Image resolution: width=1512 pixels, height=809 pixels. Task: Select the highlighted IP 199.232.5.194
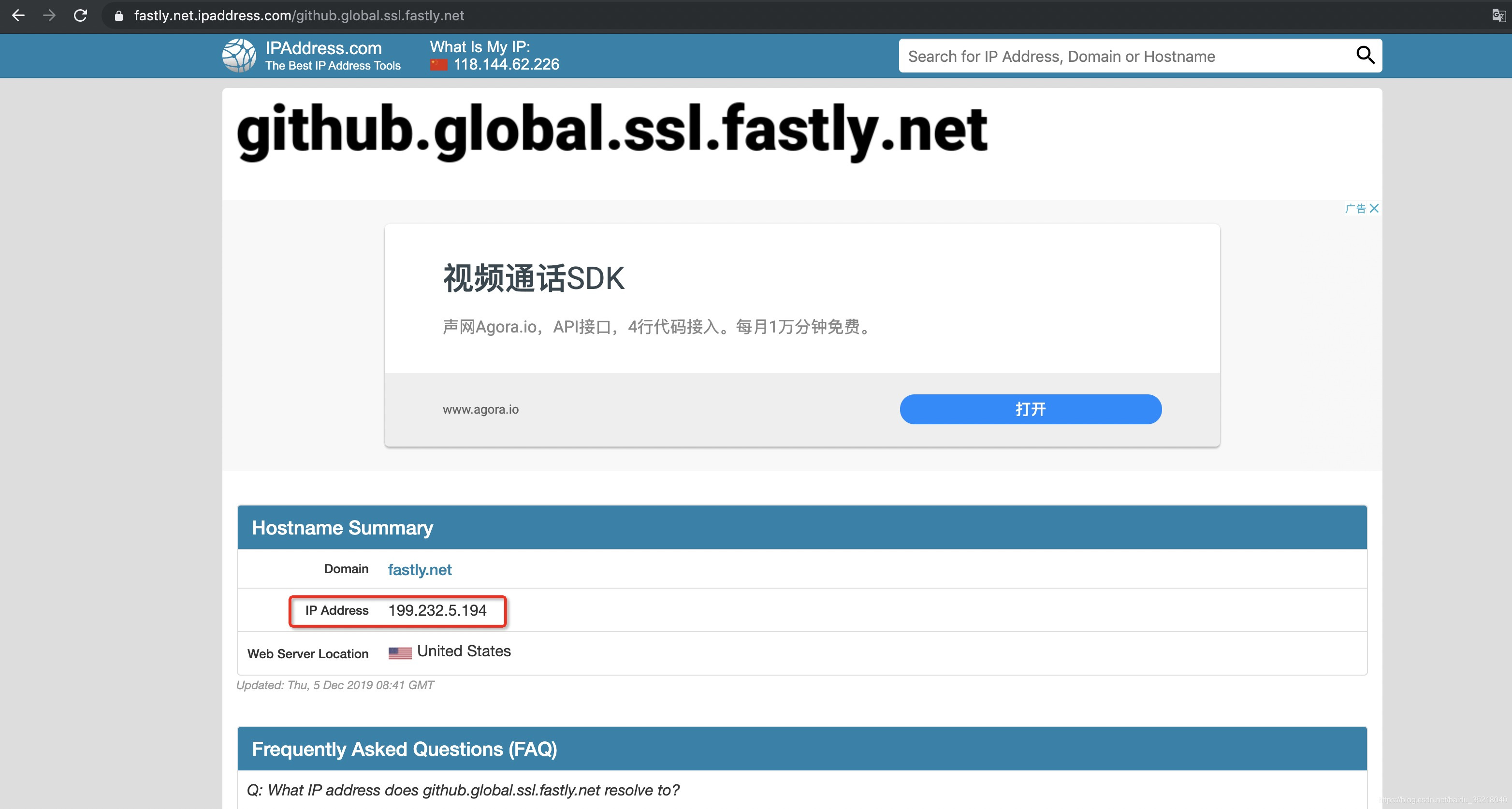[436, 610]
